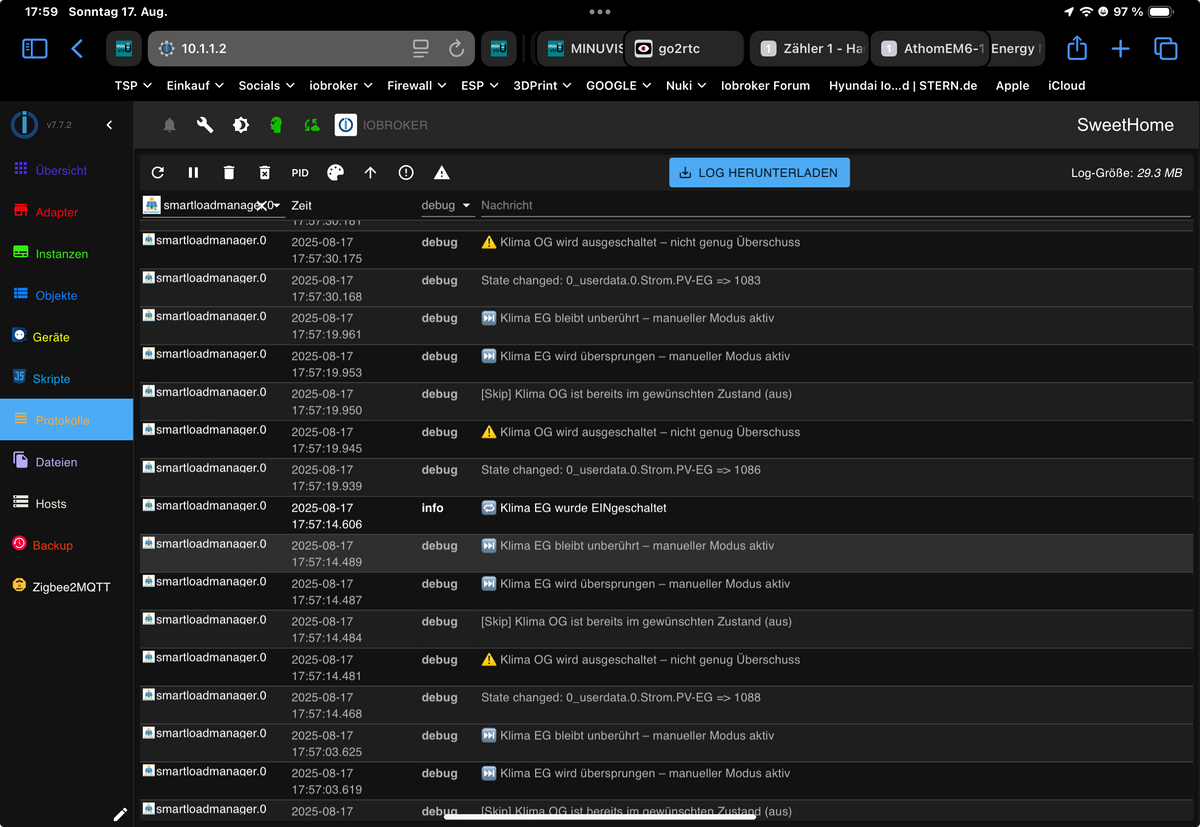Go to Hosts page
This screenshot has width=1200, height=827.
coord(66,504)
